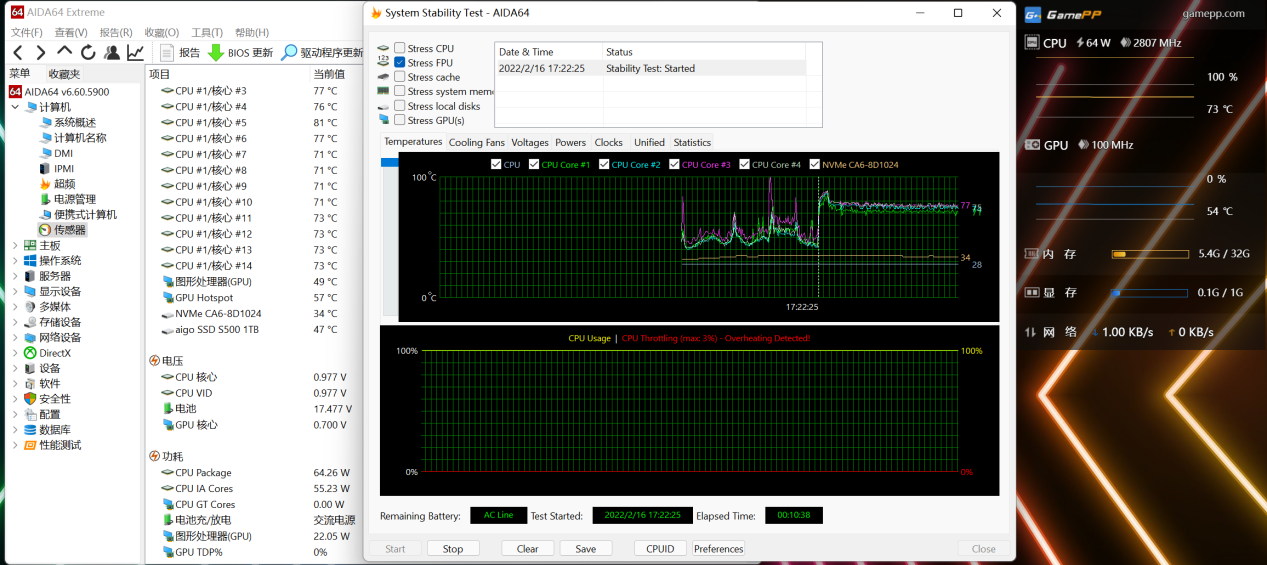This screenshot has width=1267, height=565.
Task: Uncheck the Stress FPU checkbox
Action: click(x=400, y=63)
